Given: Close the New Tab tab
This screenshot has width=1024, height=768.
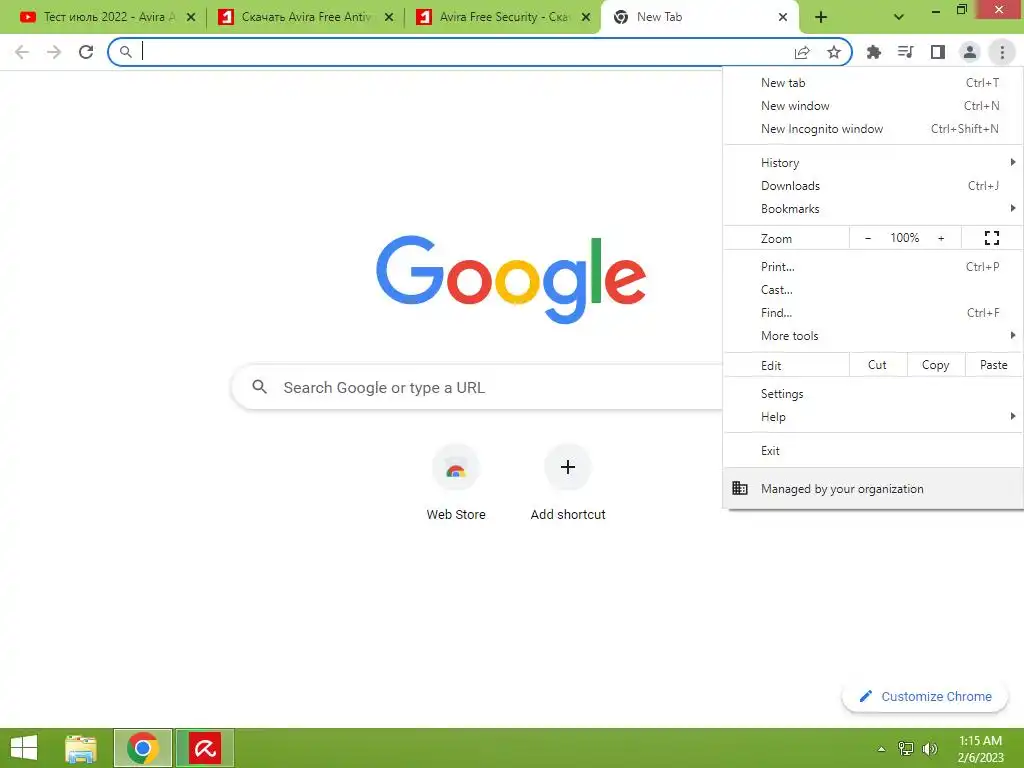Looking at the screenshot, I should (783, 18).
